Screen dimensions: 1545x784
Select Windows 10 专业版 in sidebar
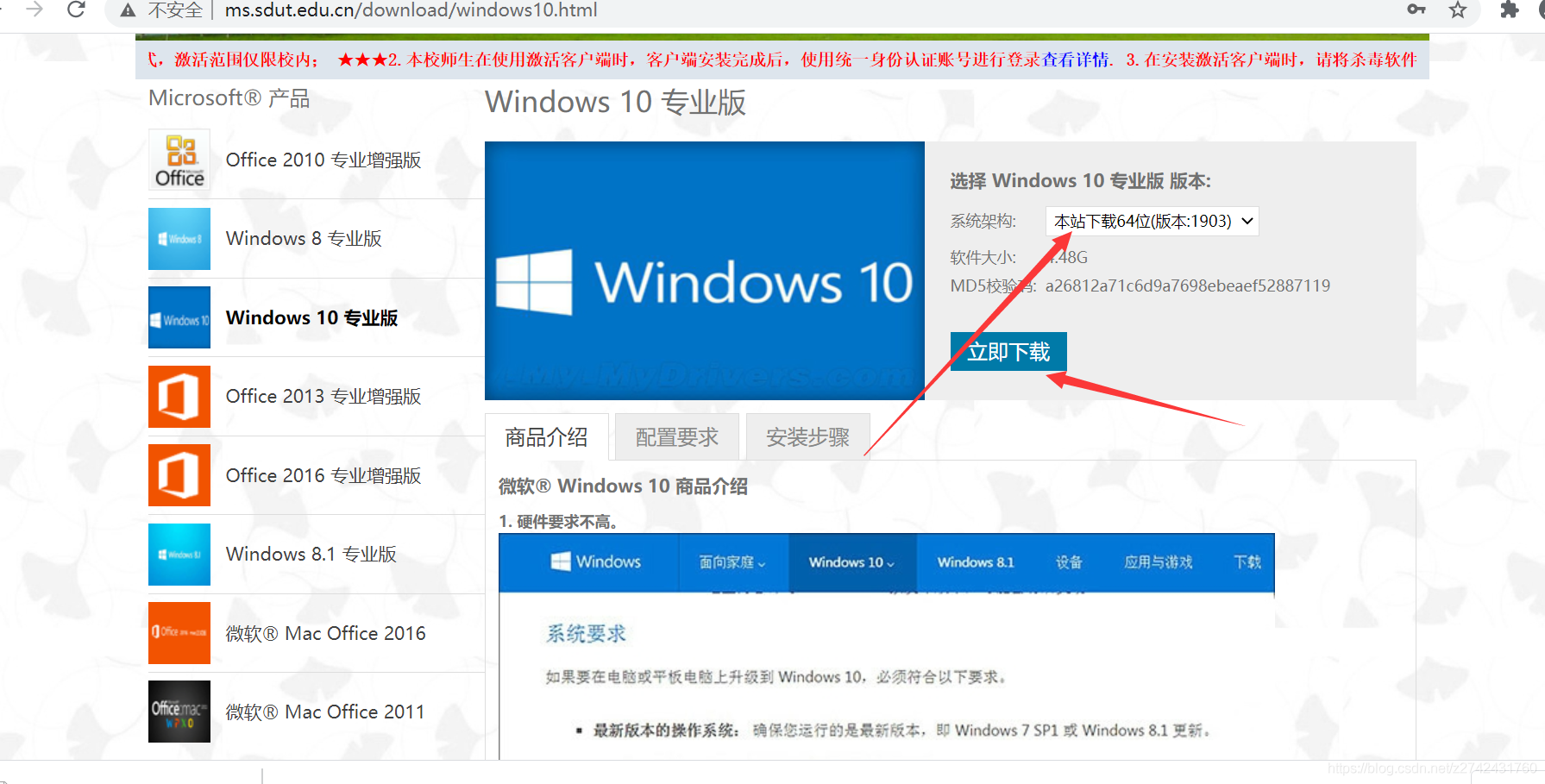(x=311, y=317)
